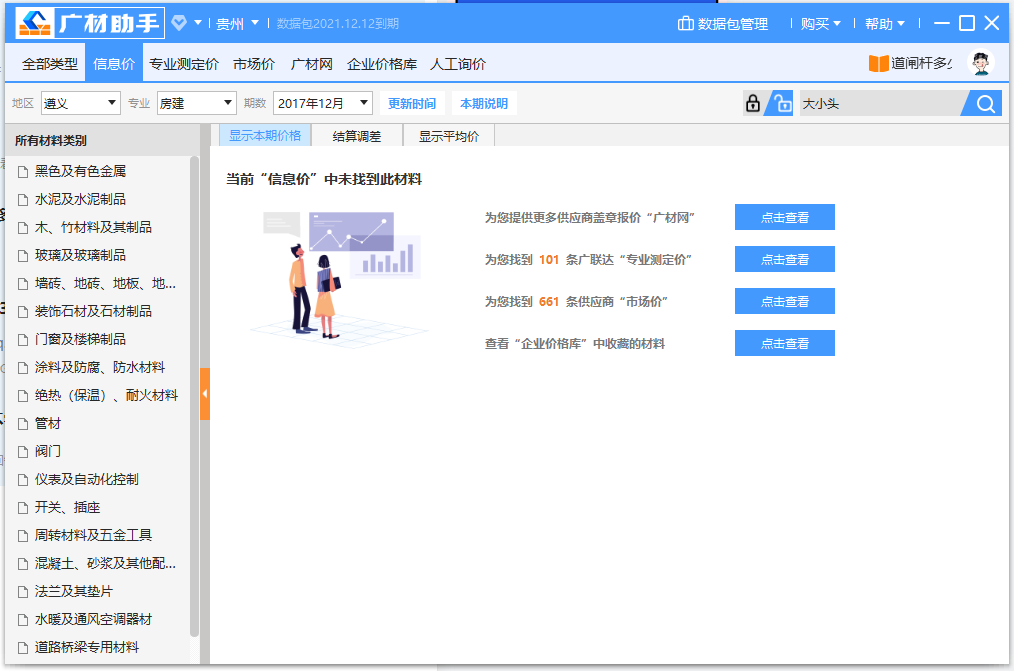
Task: Open the 期数 2017年12月 dropdown
Action: [x=323, y=103]
